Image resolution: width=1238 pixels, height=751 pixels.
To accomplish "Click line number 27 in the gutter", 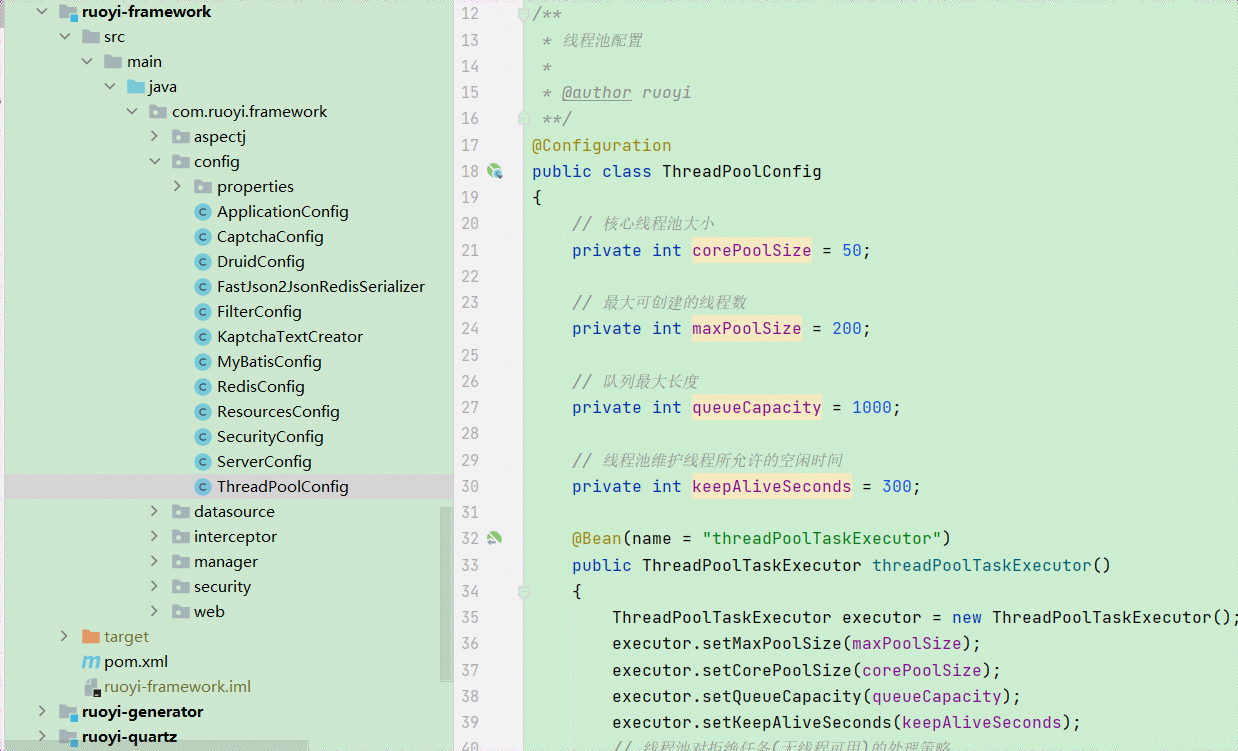I will point(470,407).
